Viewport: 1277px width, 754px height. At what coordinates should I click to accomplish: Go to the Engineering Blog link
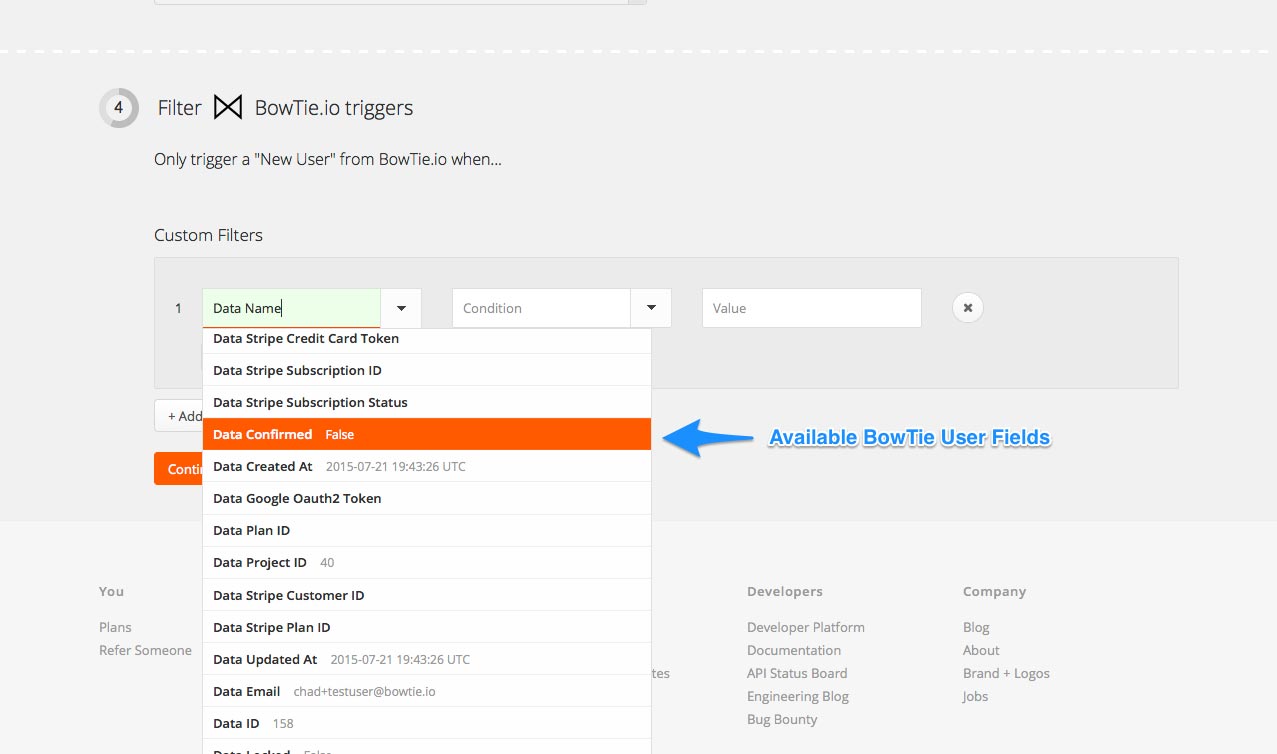798,696
